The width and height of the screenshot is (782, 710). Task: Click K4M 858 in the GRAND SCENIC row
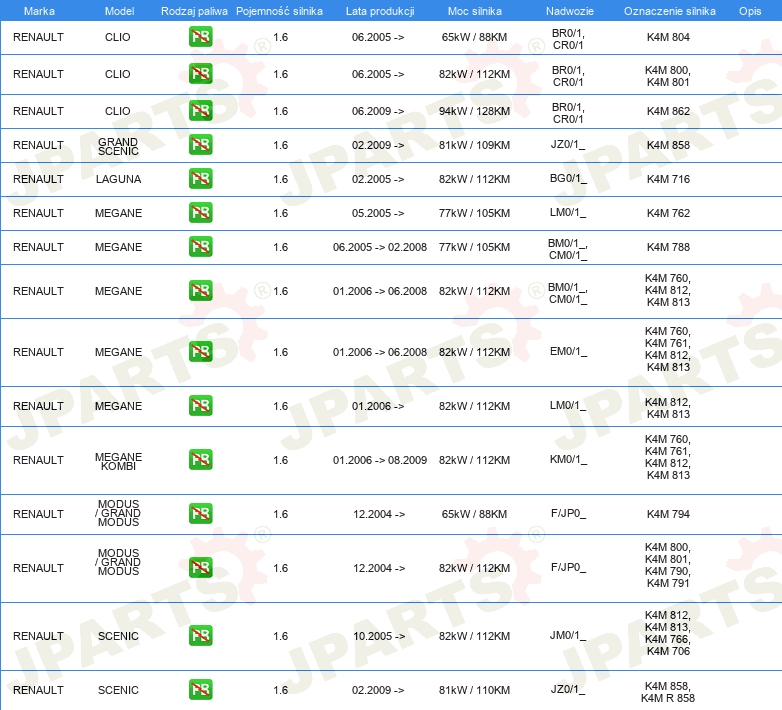pos(668,145)
